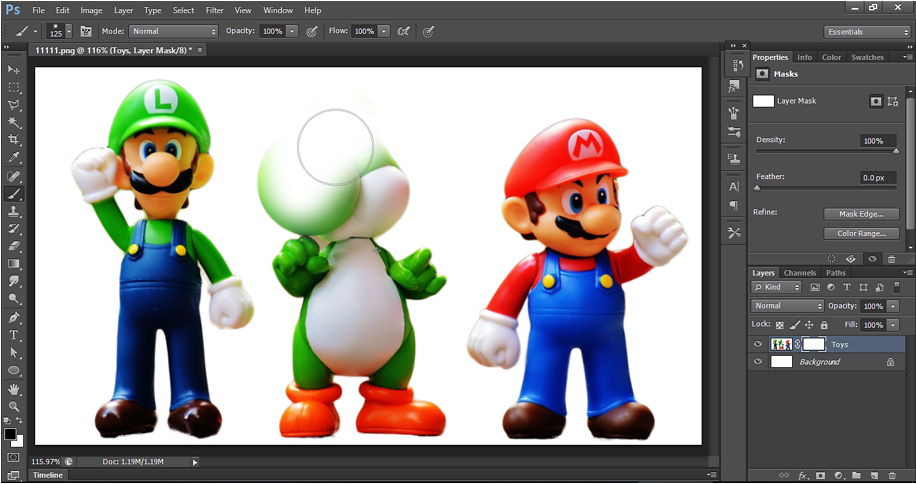916x484 pixels.
Task: Toggle Lock image pixels brush icon
Action: [794, 325]
